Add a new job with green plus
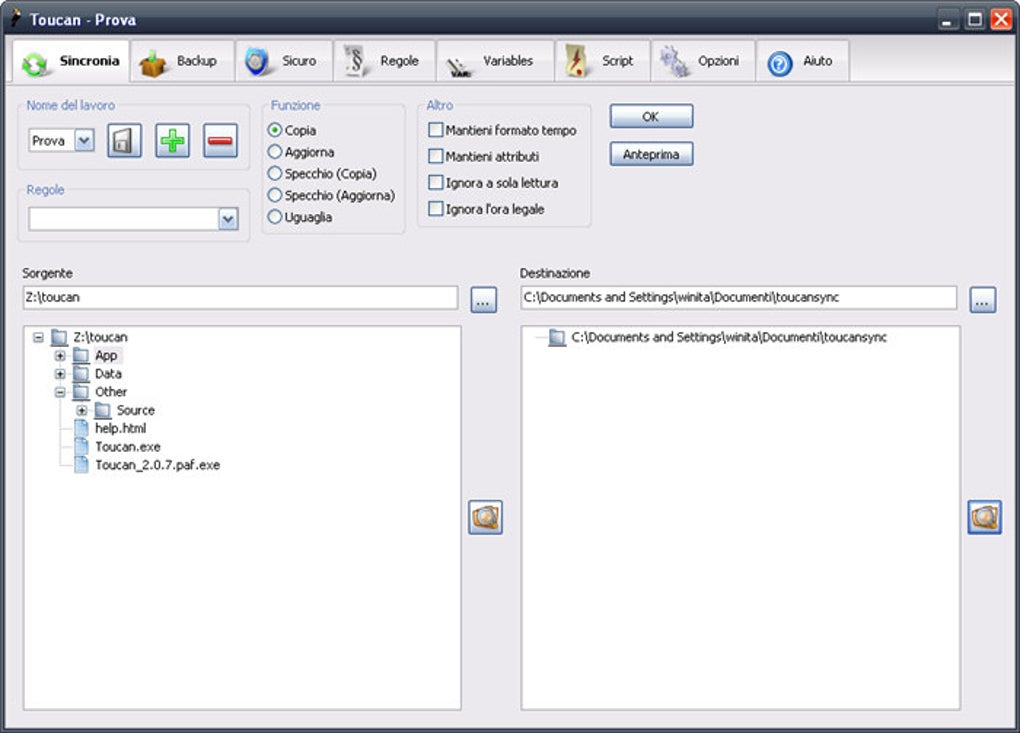 point(172,140)
